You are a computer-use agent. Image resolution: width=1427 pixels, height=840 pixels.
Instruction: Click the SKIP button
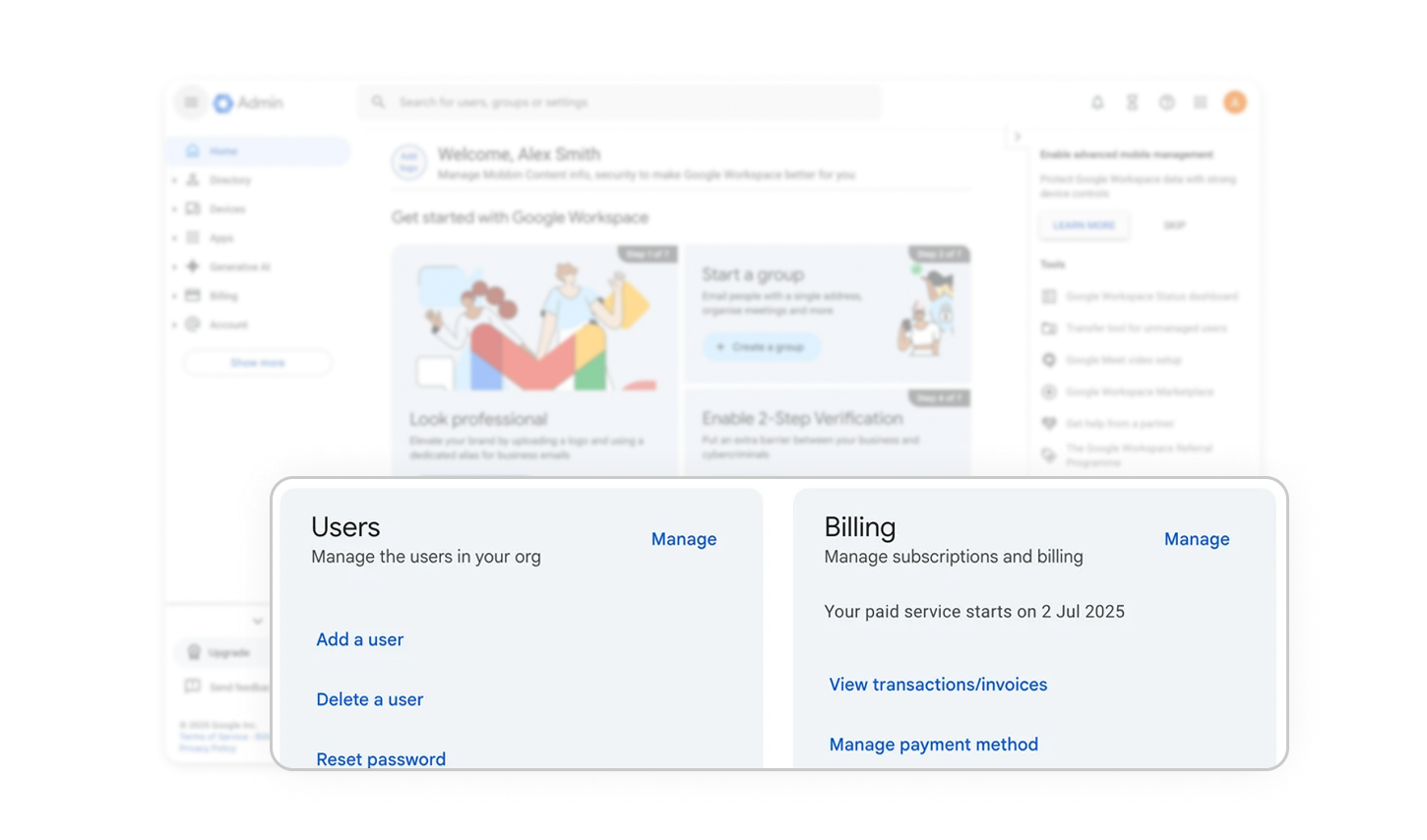pos(1174,225)
